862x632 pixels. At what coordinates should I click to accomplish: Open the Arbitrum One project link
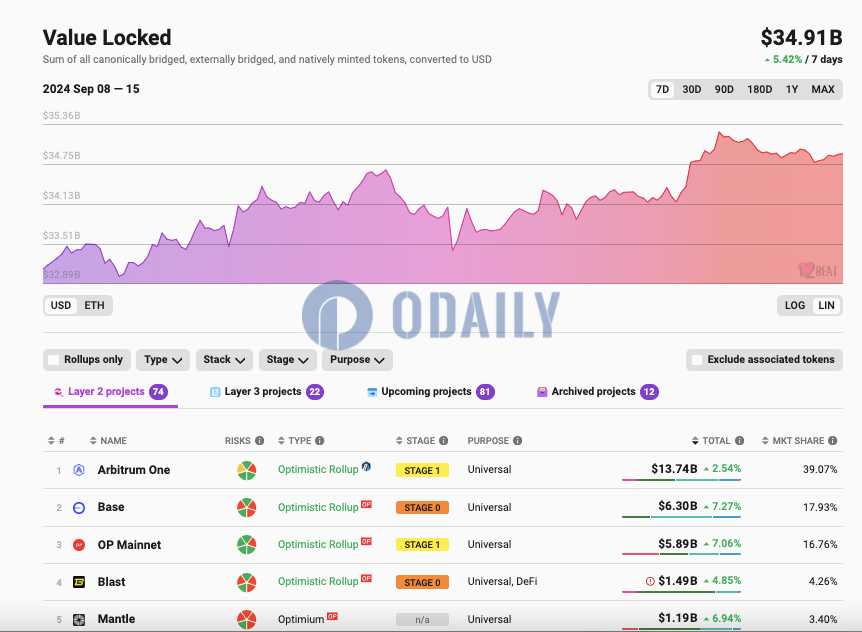click(x=134, y=470)
